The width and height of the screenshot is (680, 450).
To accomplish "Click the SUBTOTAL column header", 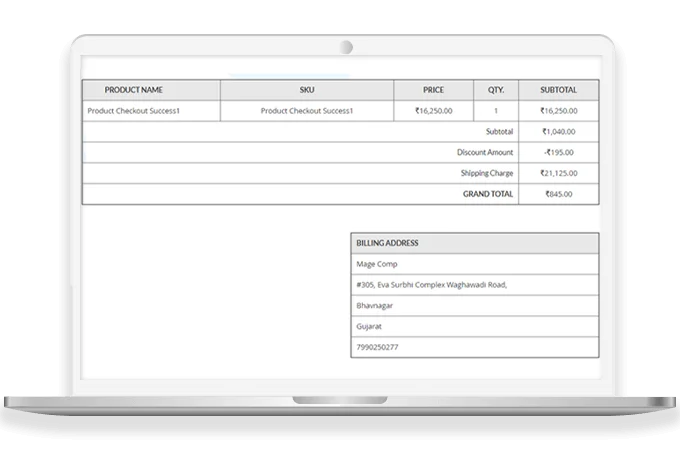I will (x=558, y=90).
